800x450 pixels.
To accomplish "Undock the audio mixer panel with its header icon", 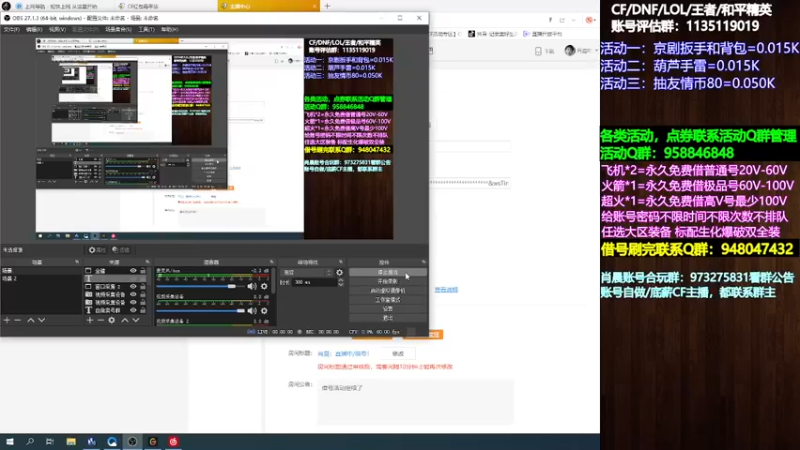I will [x=271, y=262].
